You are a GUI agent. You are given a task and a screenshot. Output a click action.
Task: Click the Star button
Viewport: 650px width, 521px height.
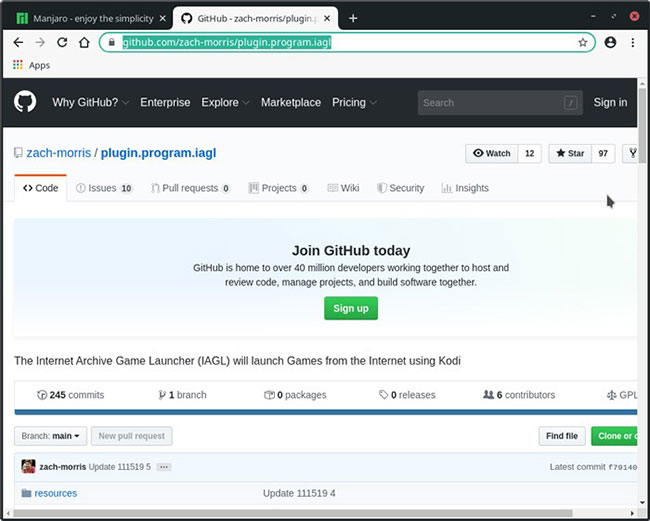point(570,153)
